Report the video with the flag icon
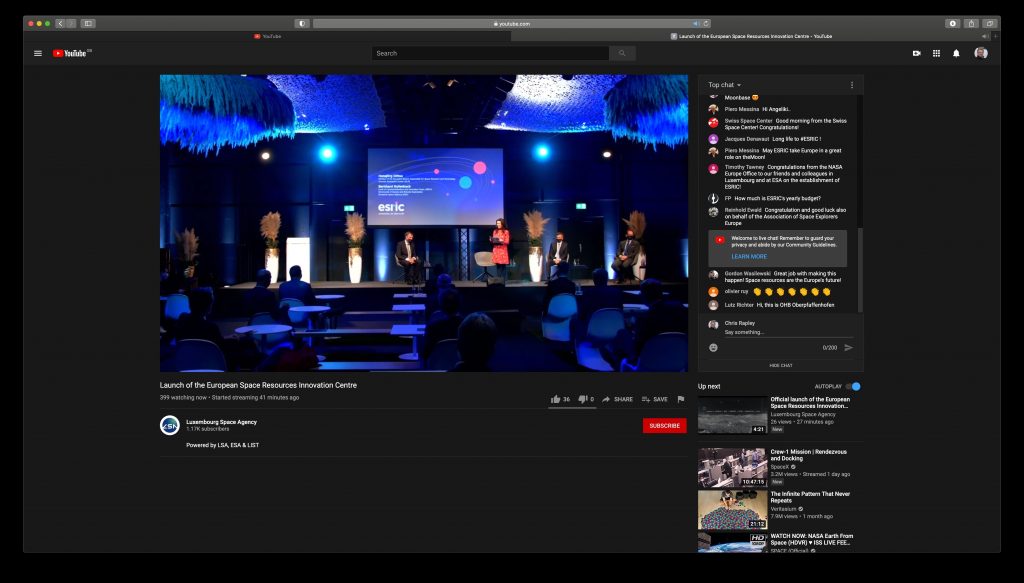1024x583 pixels. point(680,399)
